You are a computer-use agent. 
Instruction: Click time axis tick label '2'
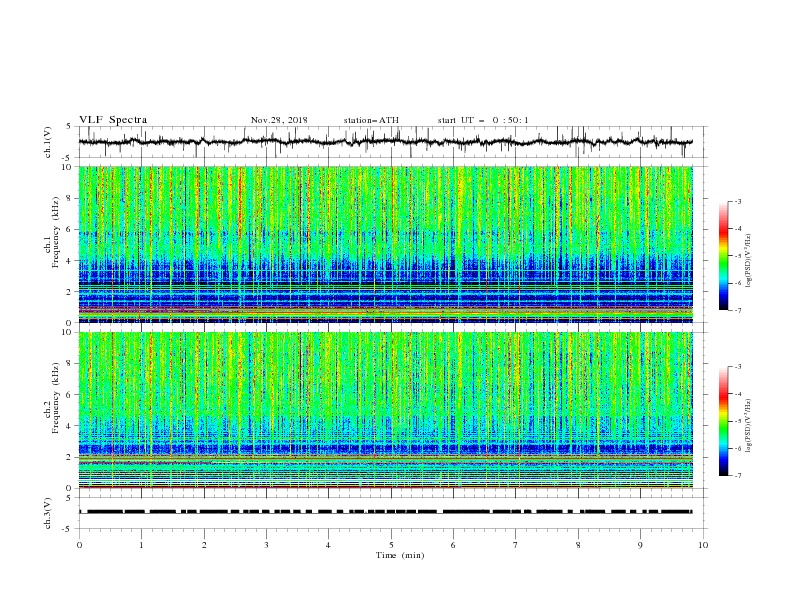point(204,545)
